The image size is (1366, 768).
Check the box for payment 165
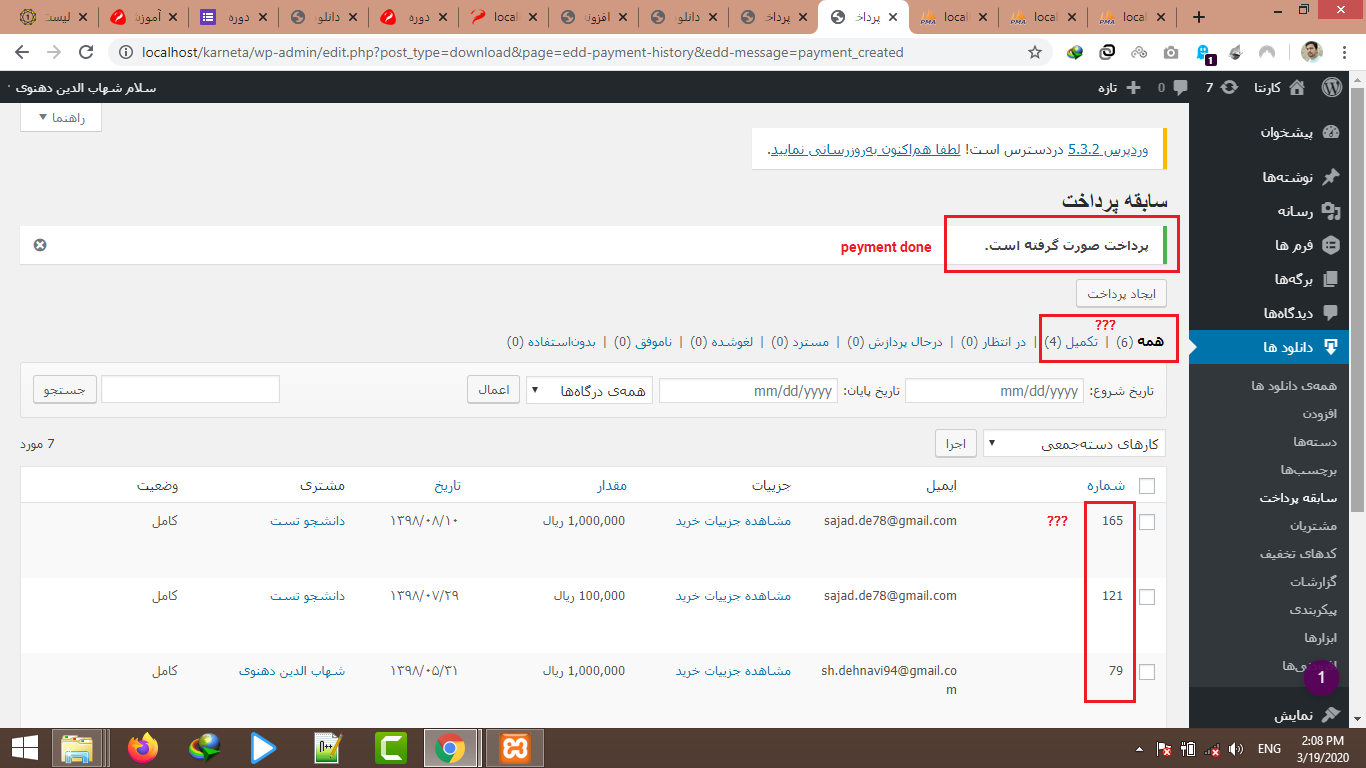click(1147, 521)
